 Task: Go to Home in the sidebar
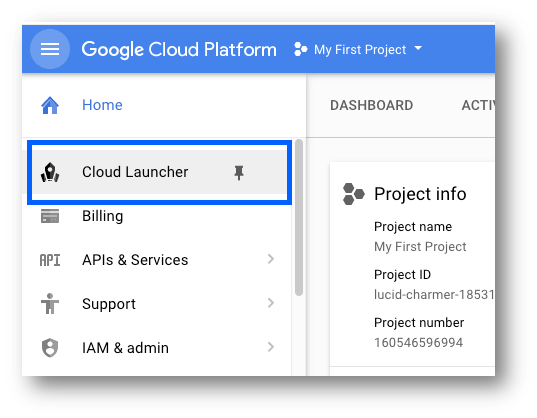tap(102, 105)
